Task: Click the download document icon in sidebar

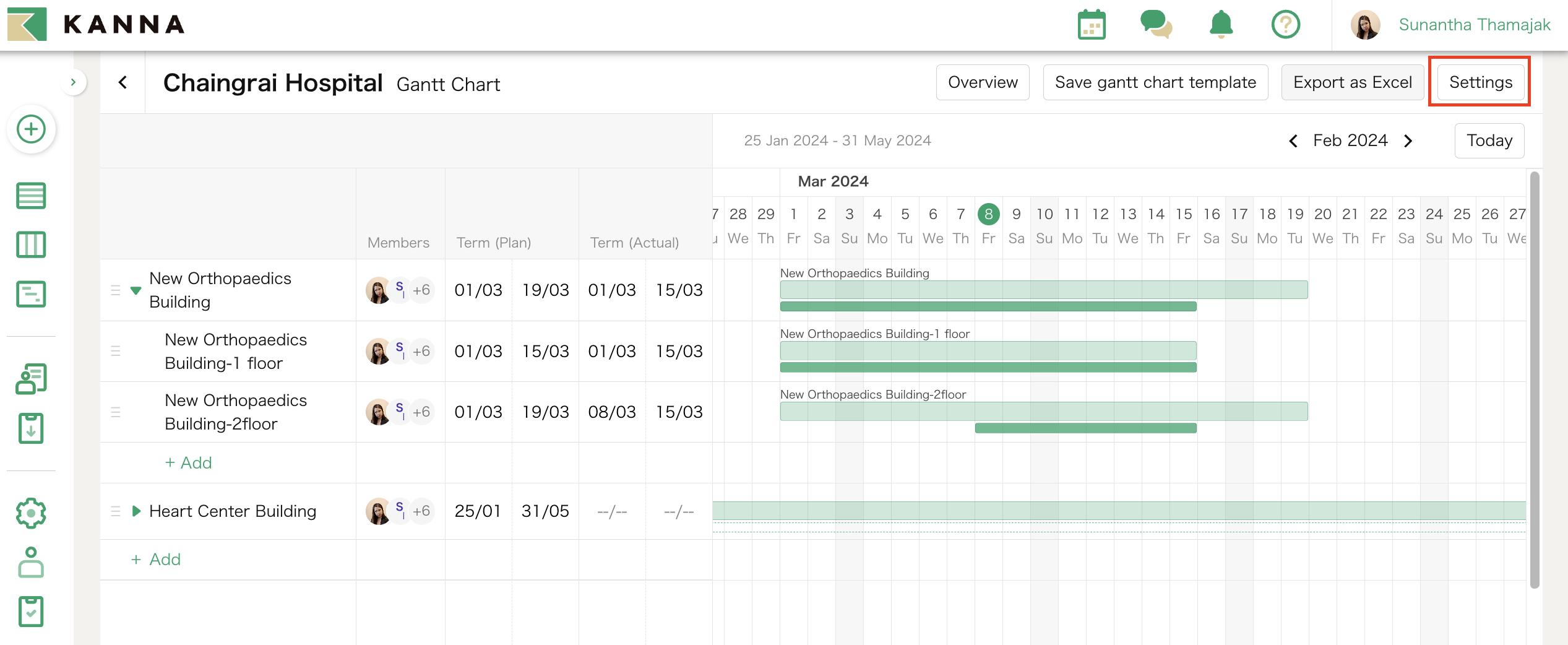Action: pos(31,428)
